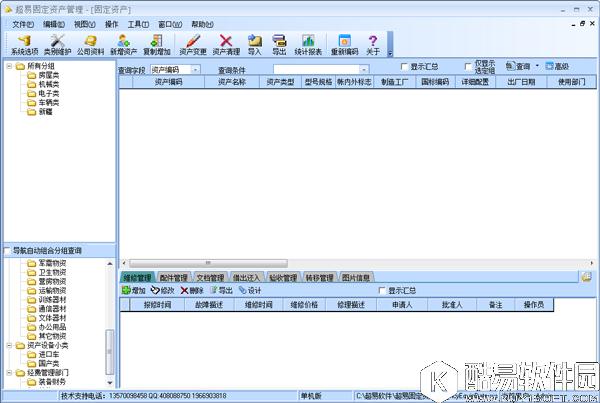The width and height of the screenshot is (600, 403).
Task: Open the 类别维护 tool
Action: 58,45
